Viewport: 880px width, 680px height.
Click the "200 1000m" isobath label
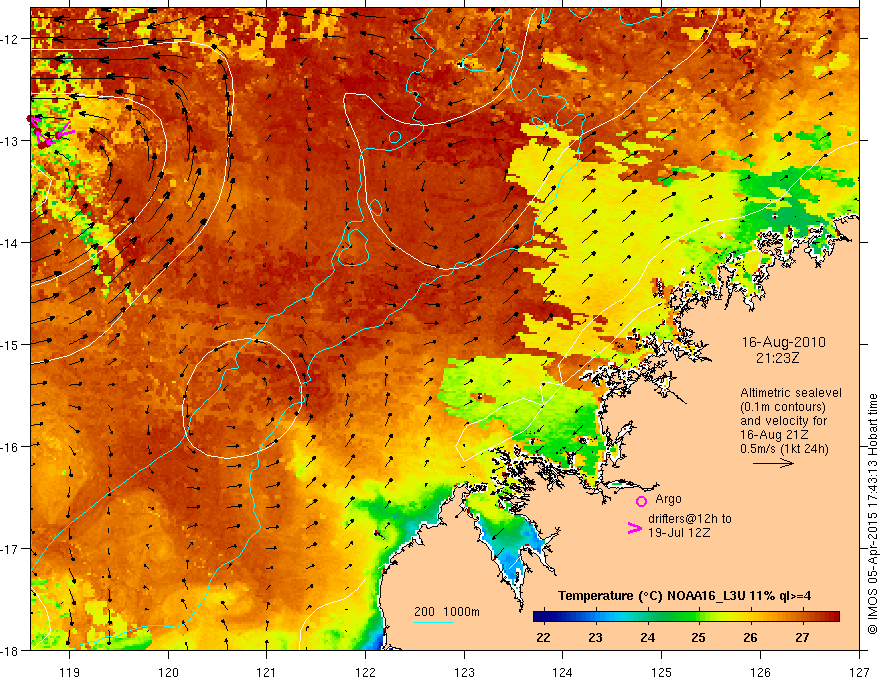pos(447,612)
